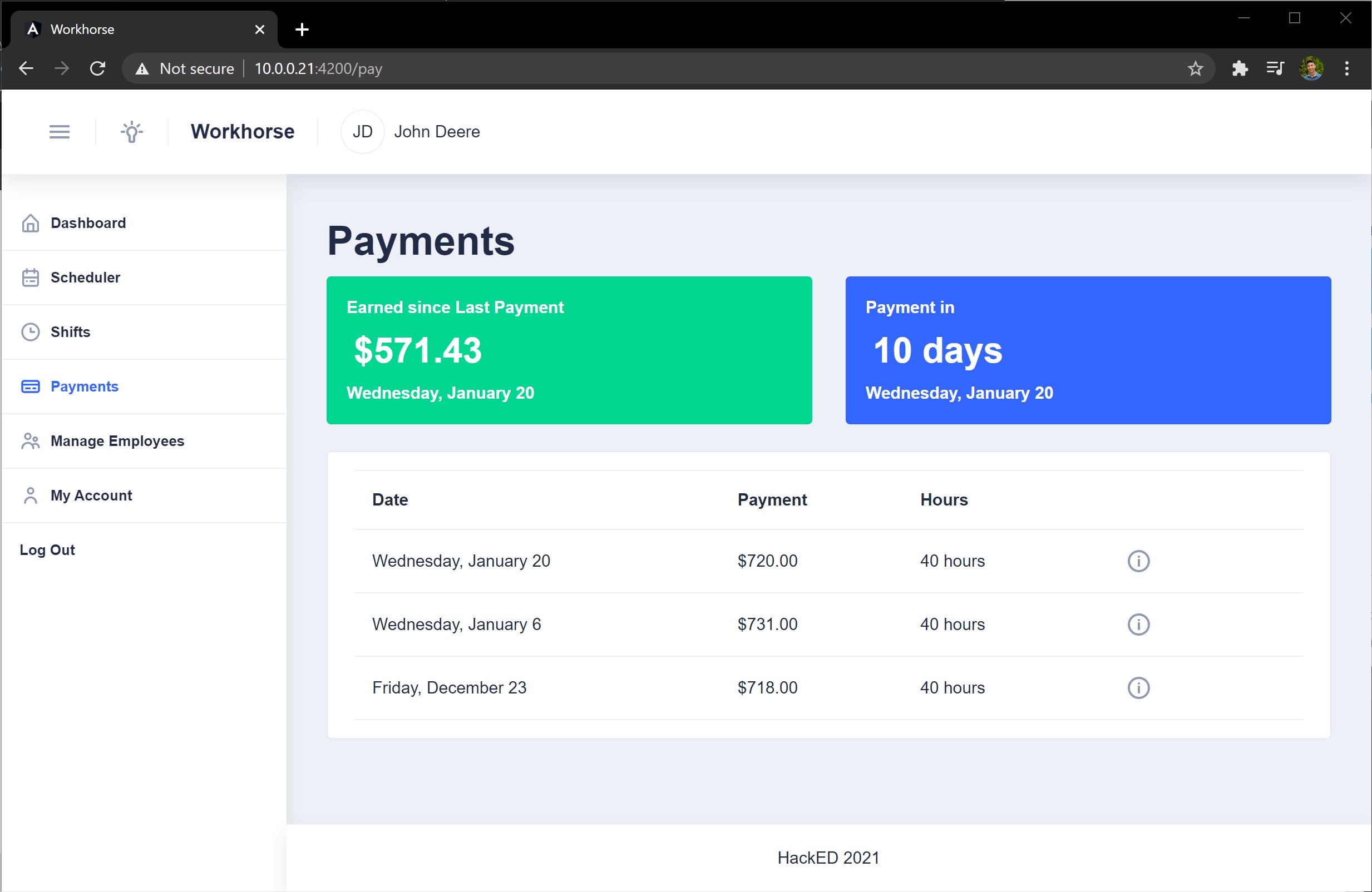Open info for December 23 payment
This screenshot has width=1372, height=892.
coord(1138,687)
